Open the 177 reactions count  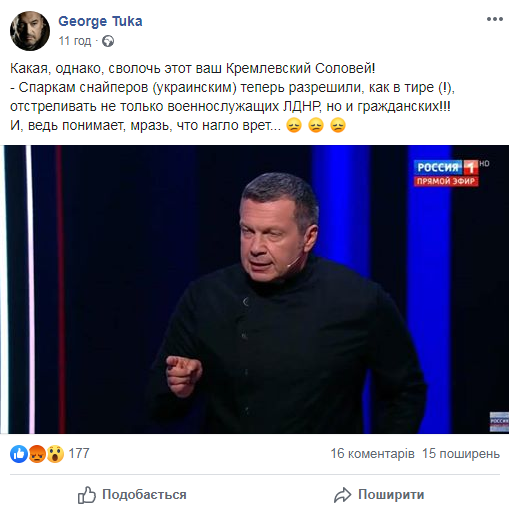point(79,454)
